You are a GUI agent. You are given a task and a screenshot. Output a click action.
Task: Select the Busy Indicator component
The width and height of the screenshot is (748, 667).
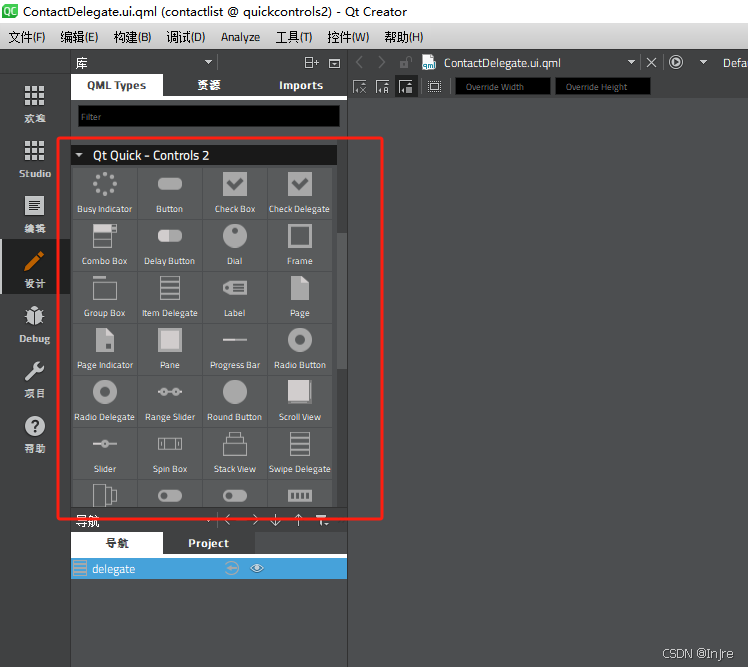click(104, 193)
